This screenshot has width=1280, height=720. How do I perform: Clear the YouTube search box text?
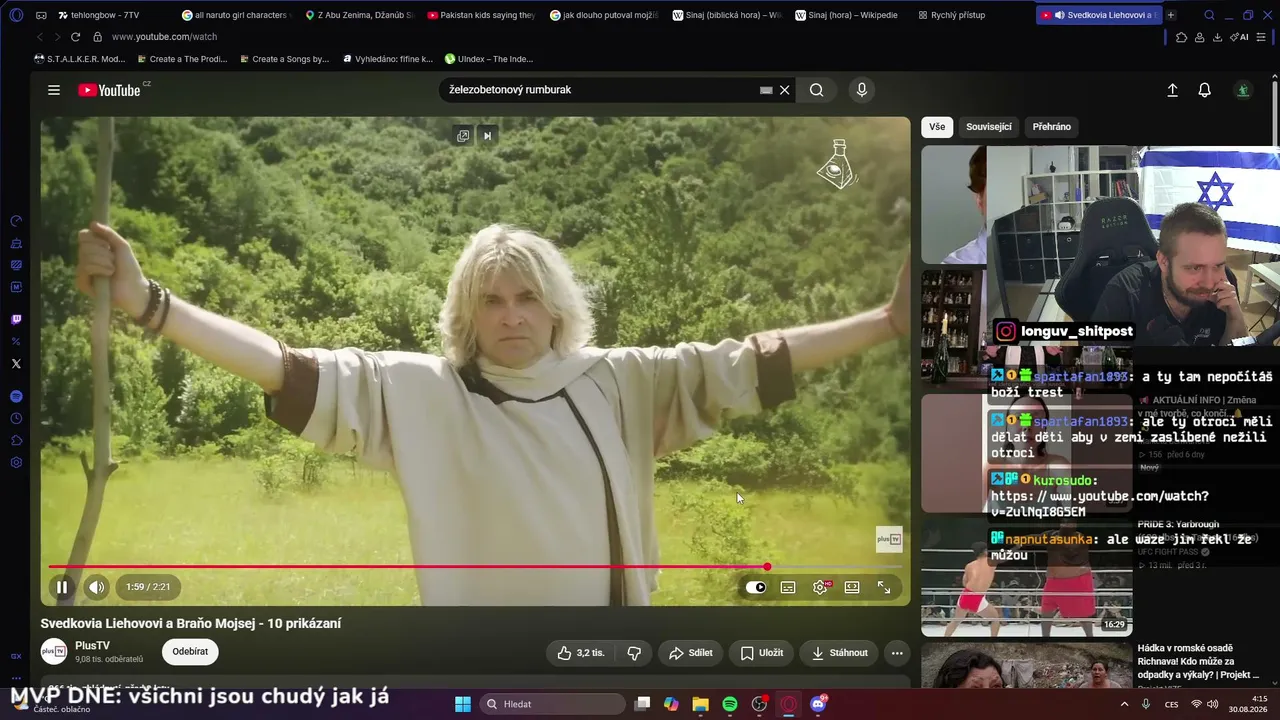coord(785,90)
